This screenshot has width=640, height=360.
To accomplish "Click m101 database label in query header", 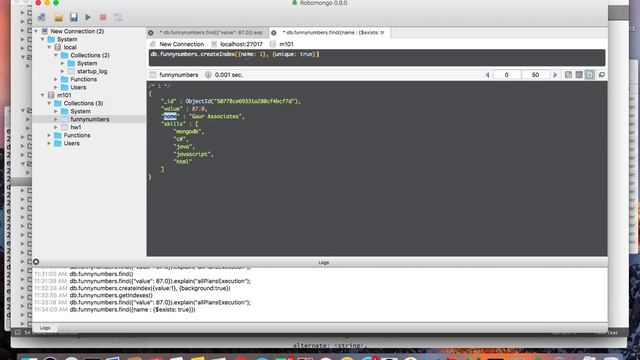I will click(x=286, y=44).
